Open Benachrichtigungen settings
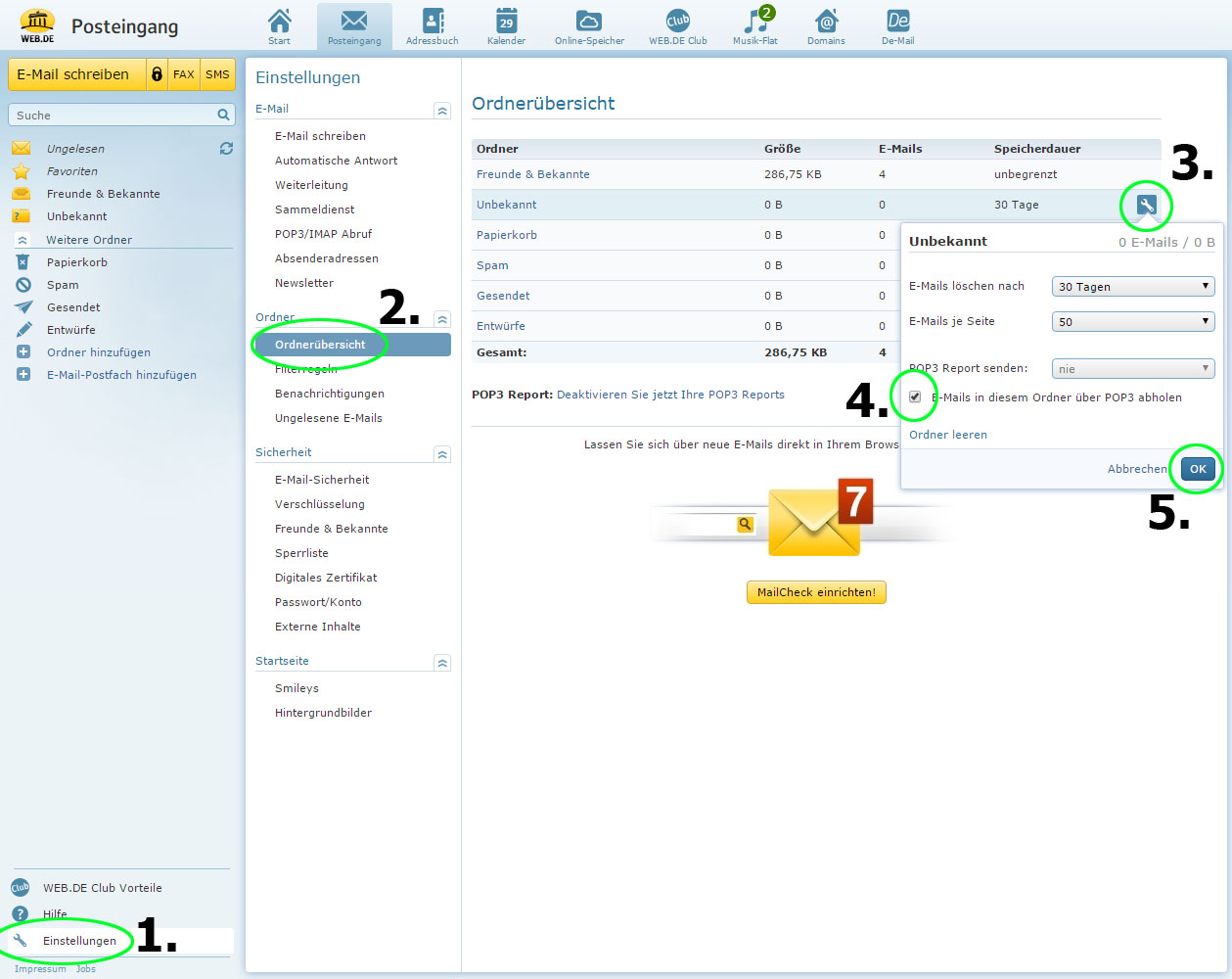Screen dimensions: 1232x979 pos(330,394)
